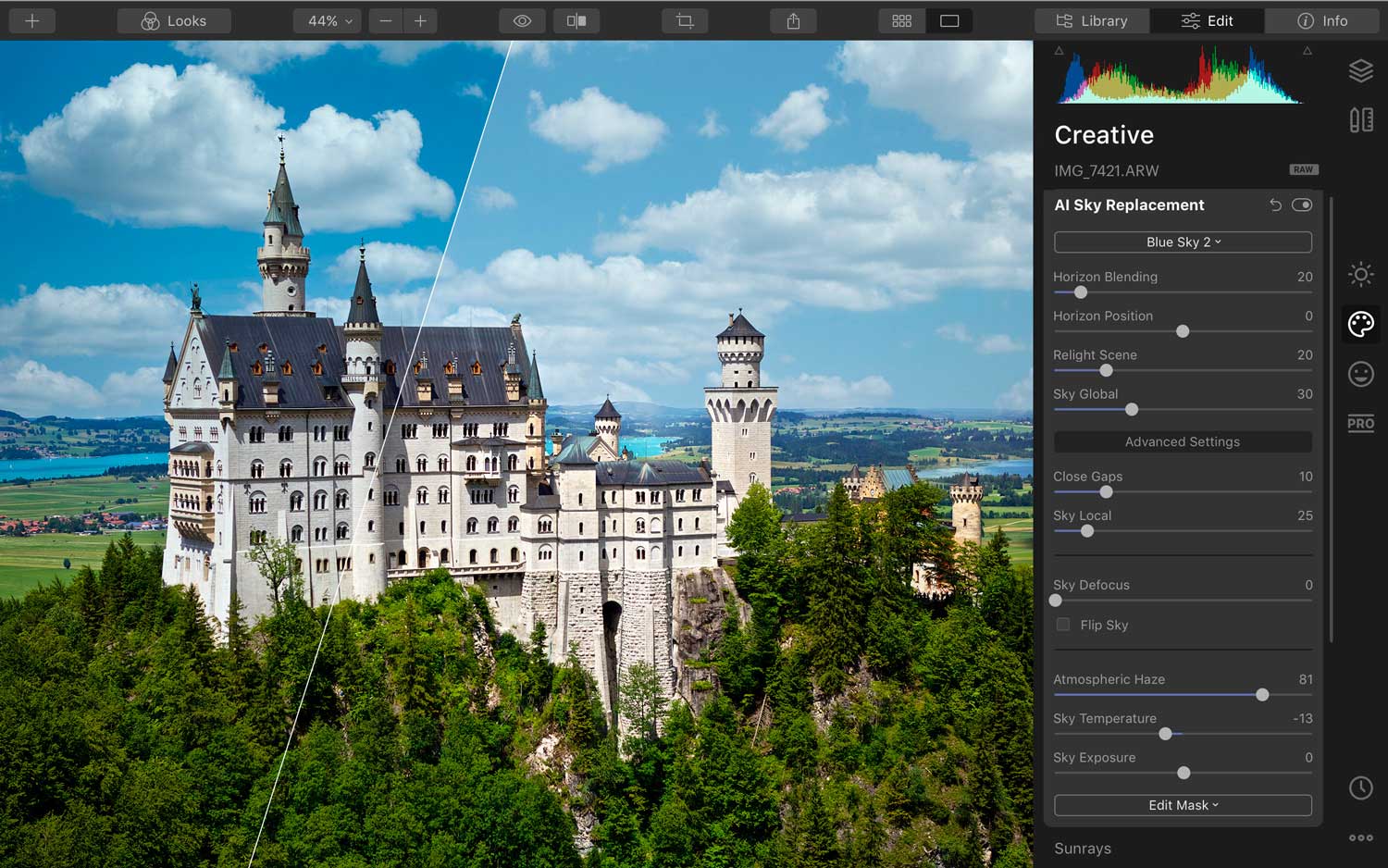Click the Sky Global value 30

pyautogui.click(x=1305, y=394)
